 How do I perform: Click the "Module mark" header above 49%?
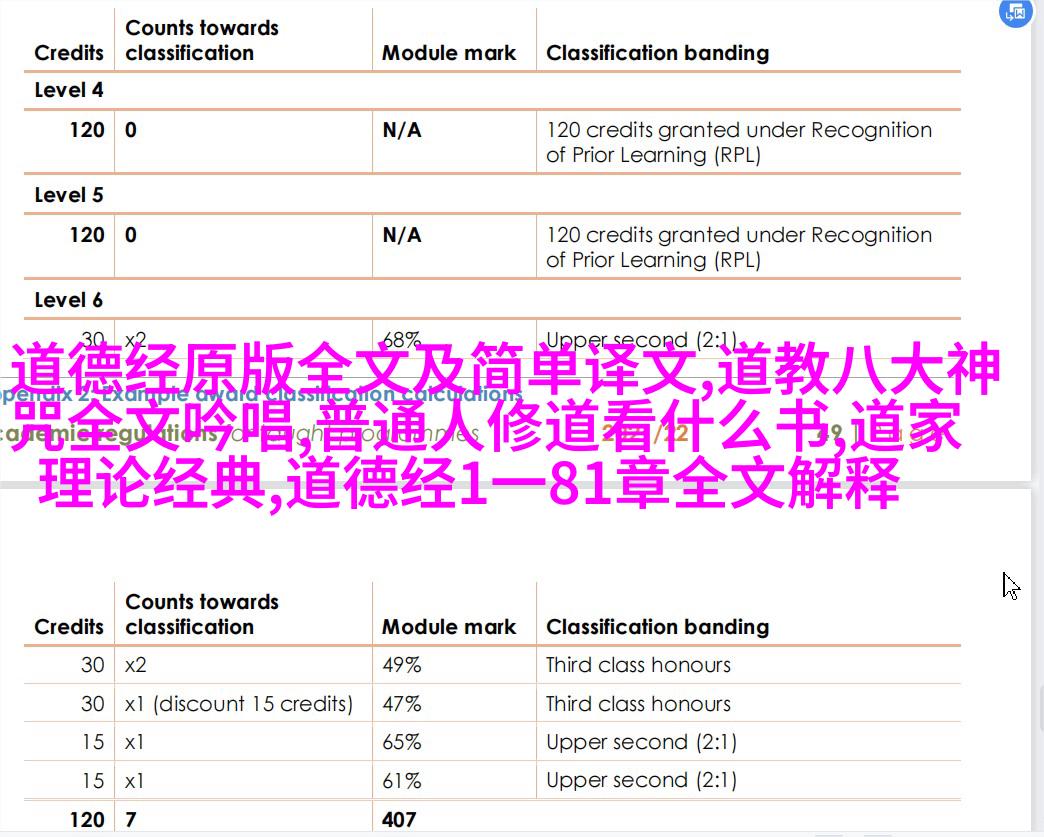(x=449, y=627)
